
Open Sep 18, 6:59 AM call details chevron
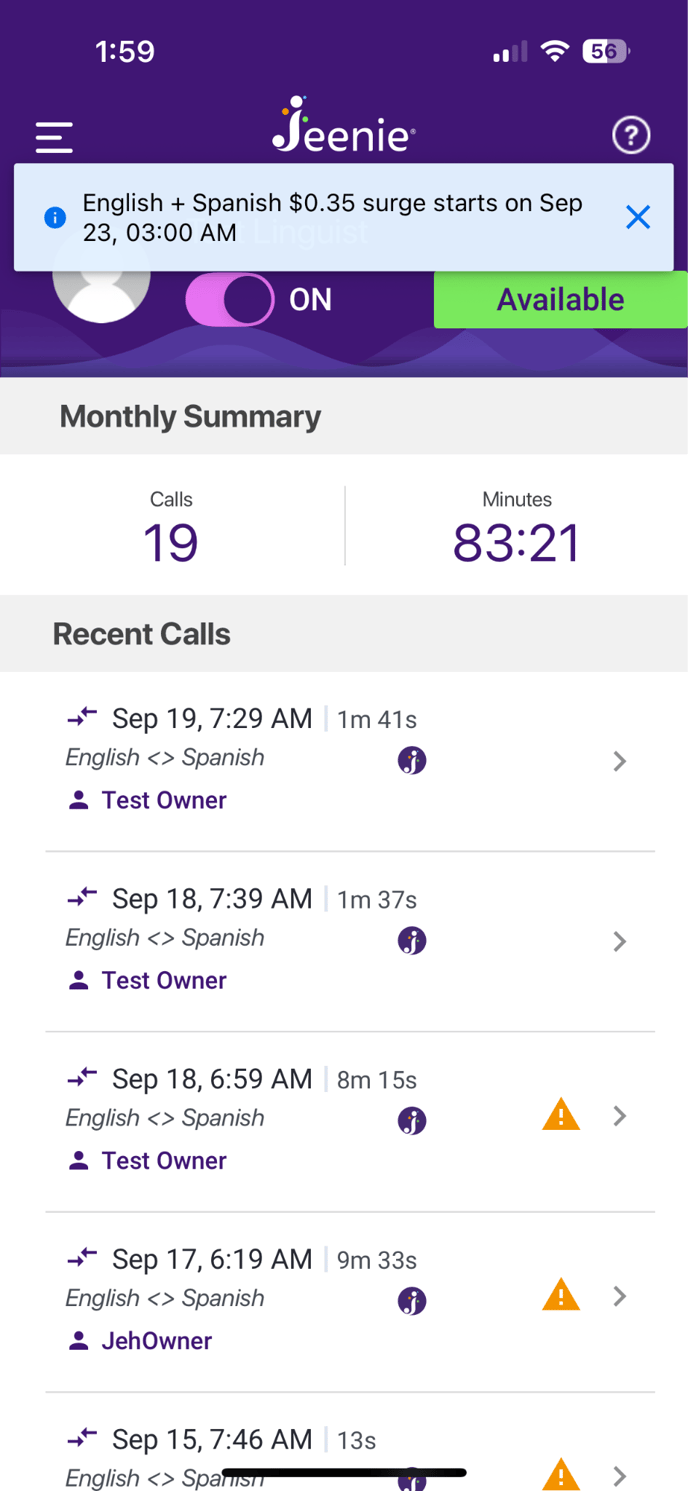620,1116
